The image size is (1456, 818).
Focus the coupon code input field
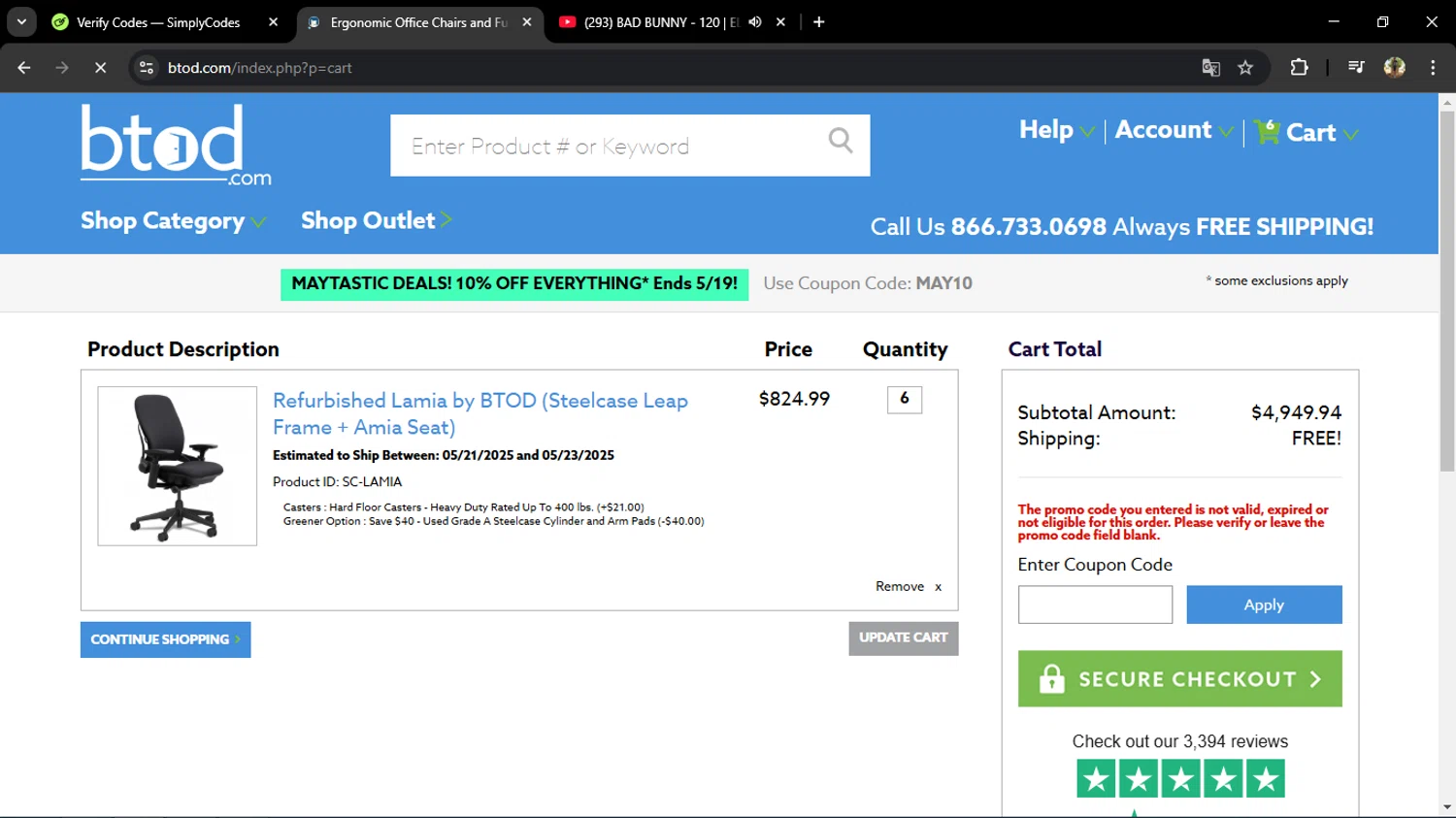tap(1095, 605)
